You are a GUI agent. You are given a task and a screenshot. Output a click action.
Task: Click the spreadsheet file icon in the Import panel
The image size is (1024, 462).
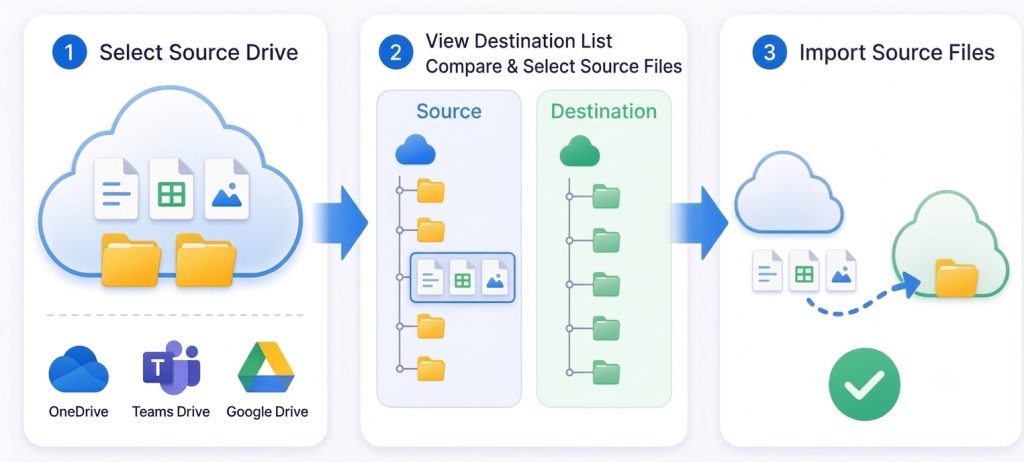(x=804, y=270)
